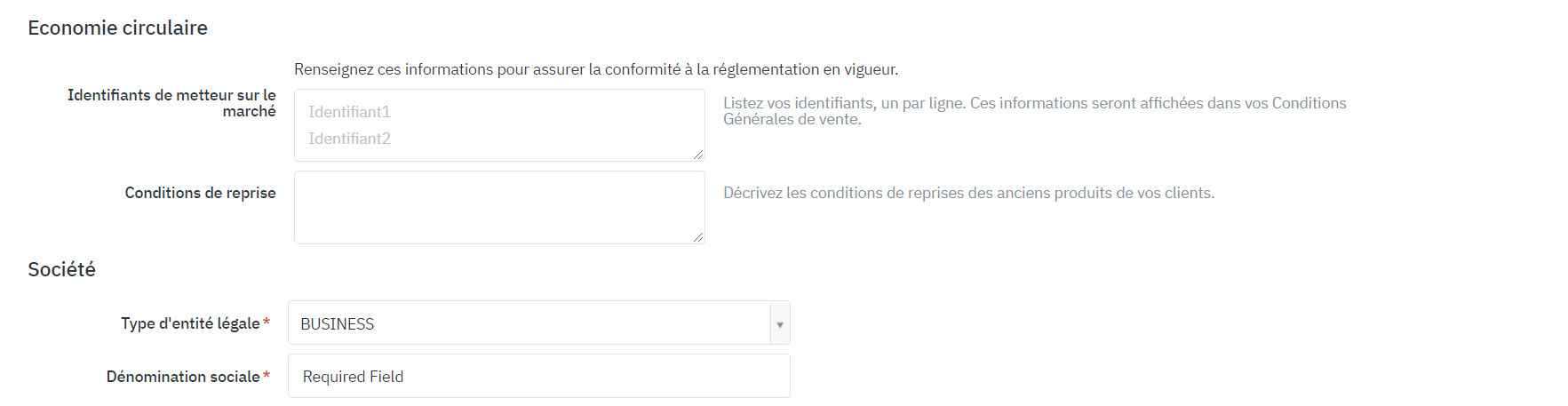Click the Identifiant1 placeholder line
This screenshot has width=1568, height=406.
(x=349, y=112)
